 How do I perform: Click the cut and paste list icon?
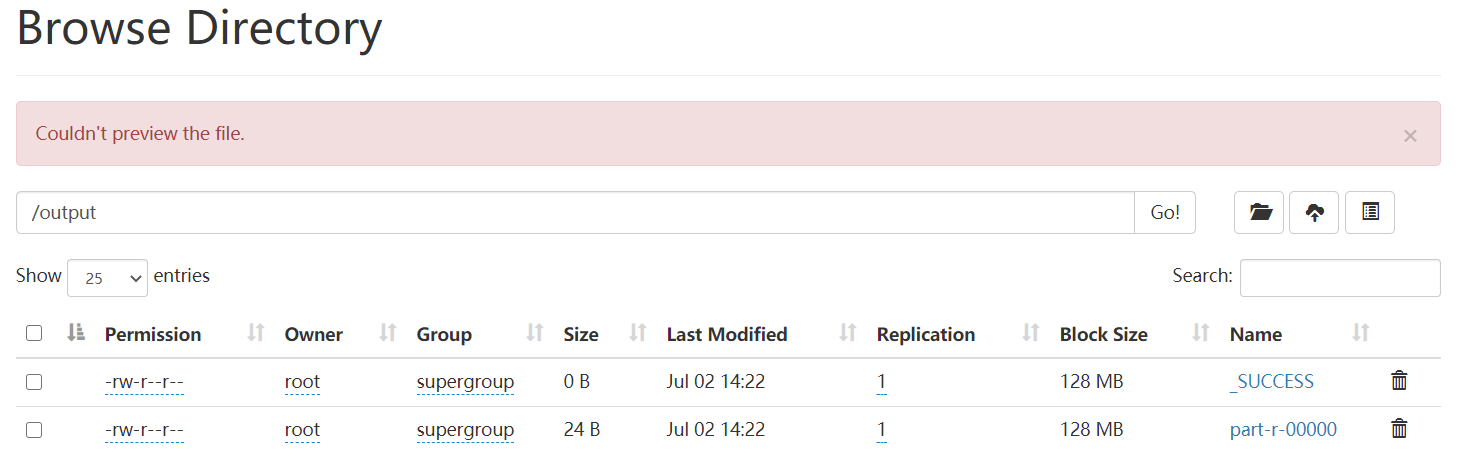(1370, 213)
